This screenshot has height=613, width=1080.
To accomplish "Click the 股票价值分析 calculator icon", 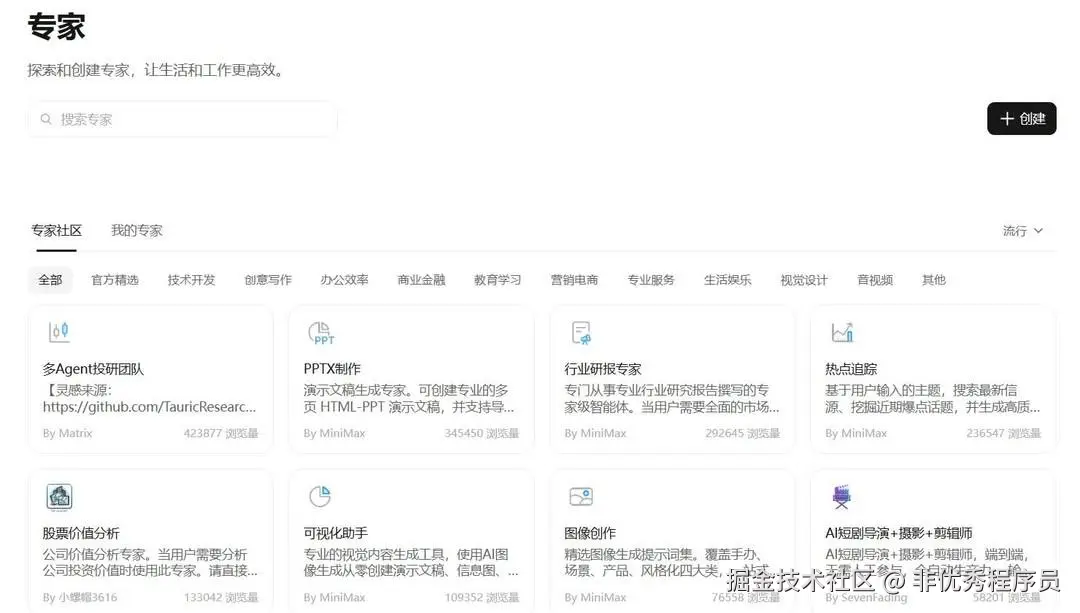I will (x=58, y=497).
